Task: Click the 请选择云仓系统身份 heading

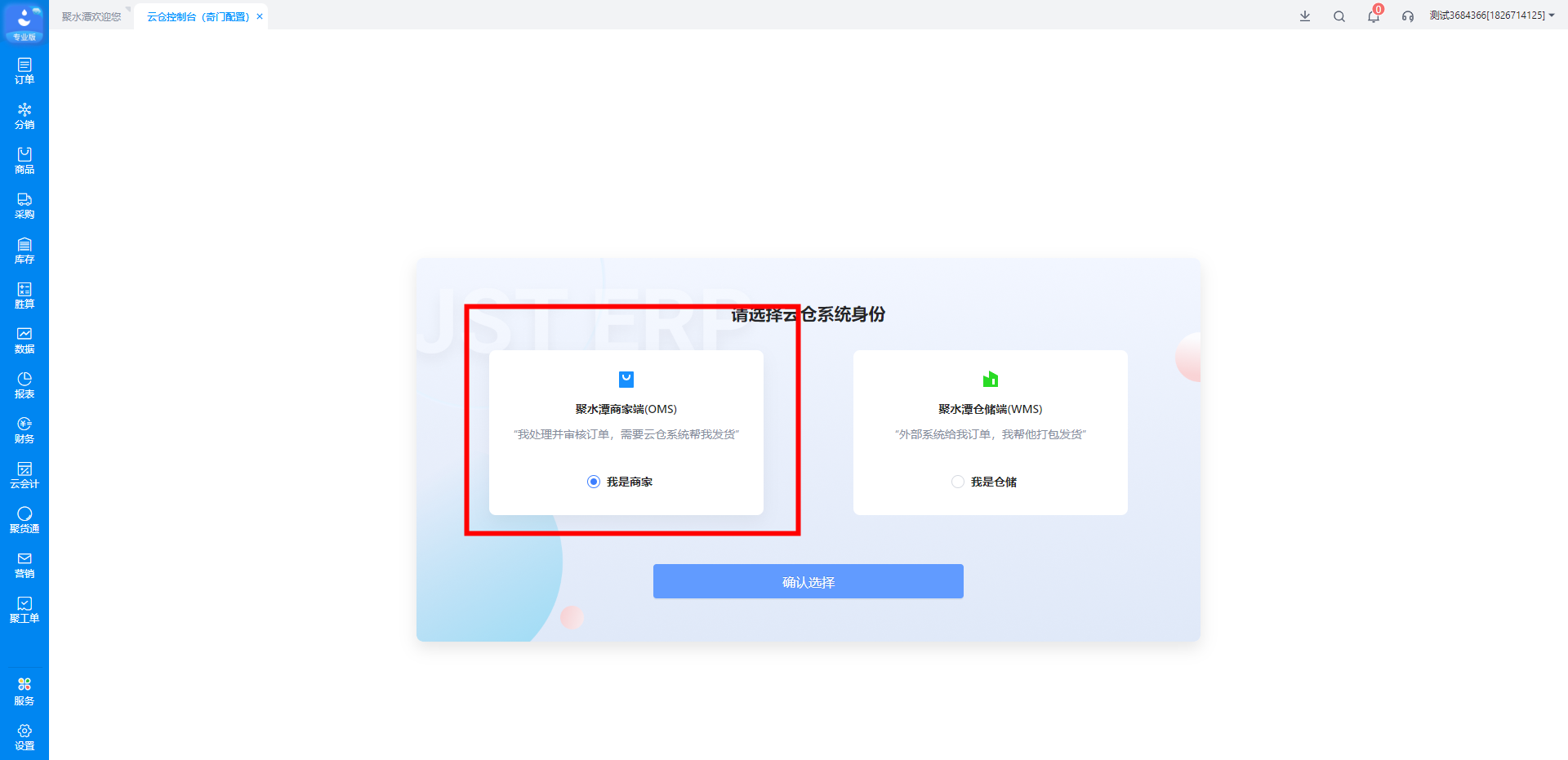Action: click(808, 314)
